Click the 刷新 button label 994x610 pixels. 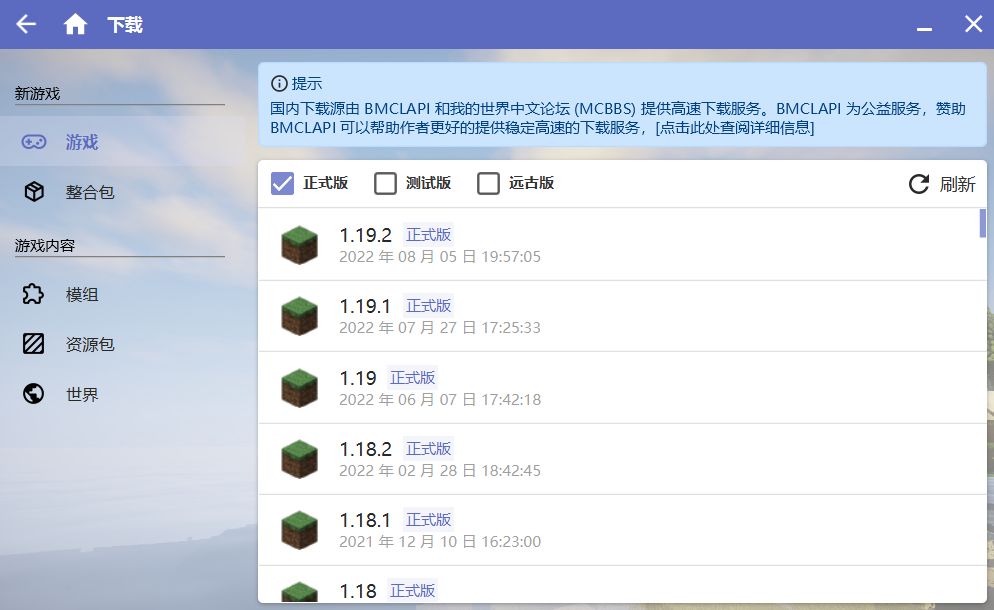[957, 184]
